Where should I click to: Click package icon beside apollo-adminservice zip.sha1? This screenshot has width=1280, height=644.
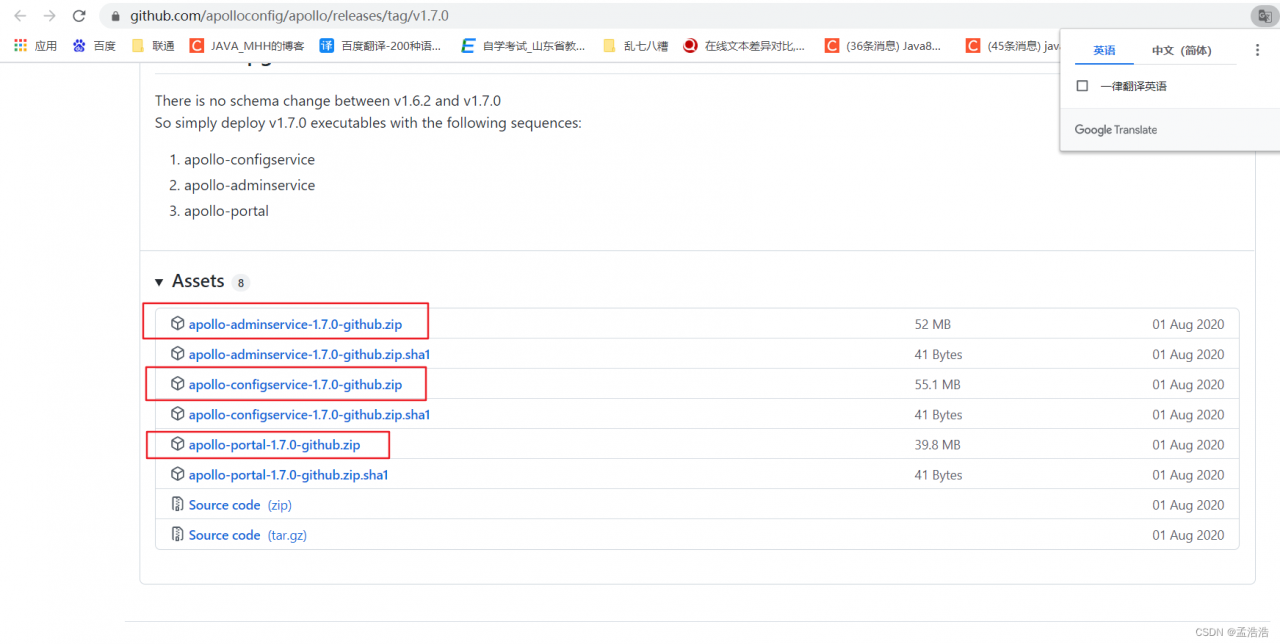tap(178, 354)
